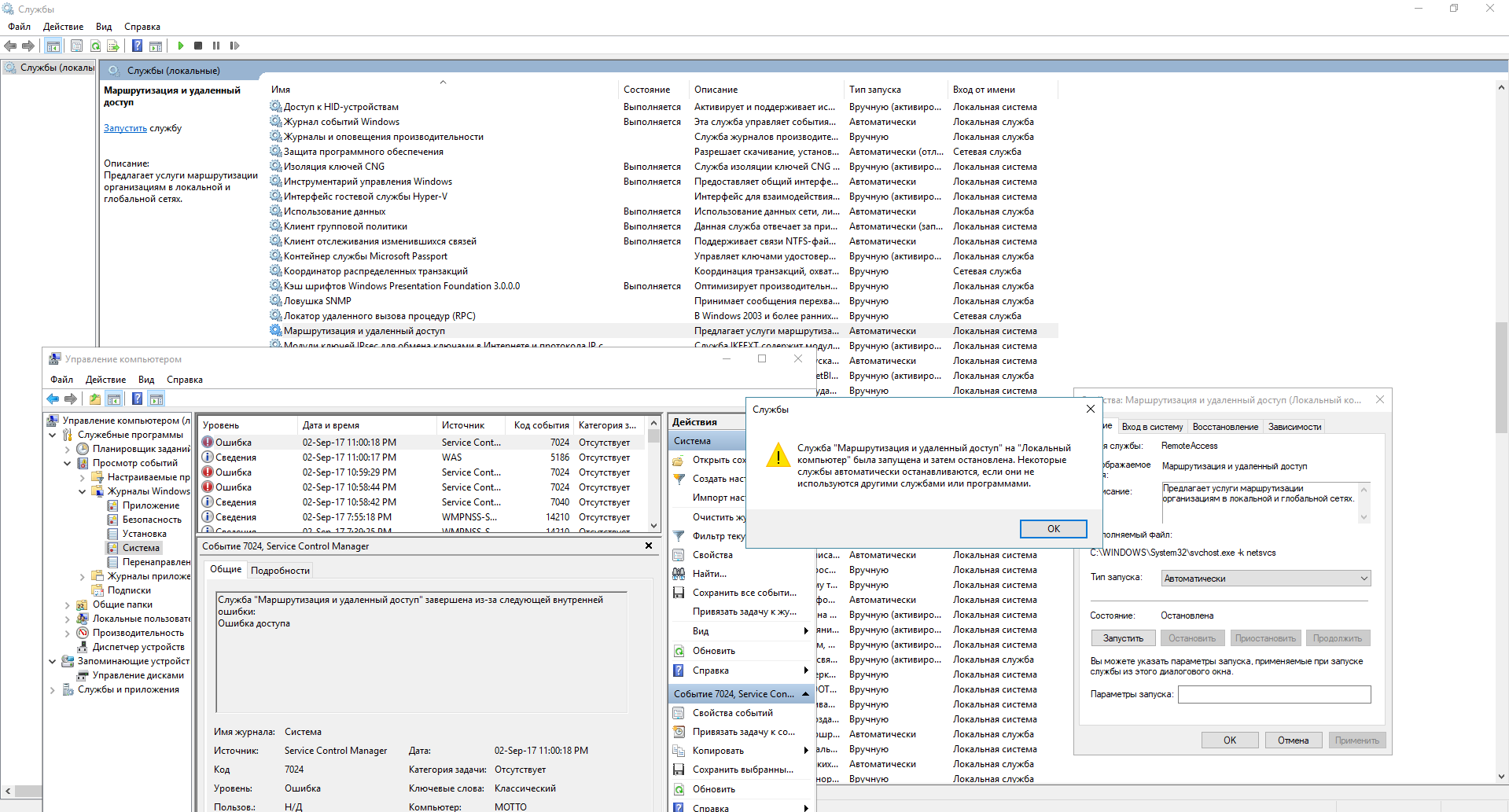Collapse the Событие 7024 actions section
The height and width of the screenshot is (812, 1509).
[806, 694]
